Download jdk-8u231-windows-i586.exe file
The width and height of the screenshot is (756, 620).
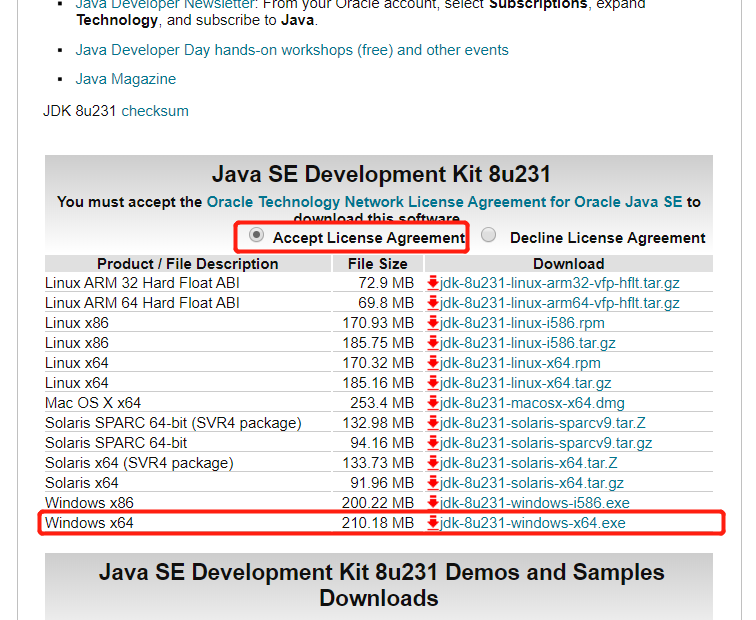click(x=535, y=503)
